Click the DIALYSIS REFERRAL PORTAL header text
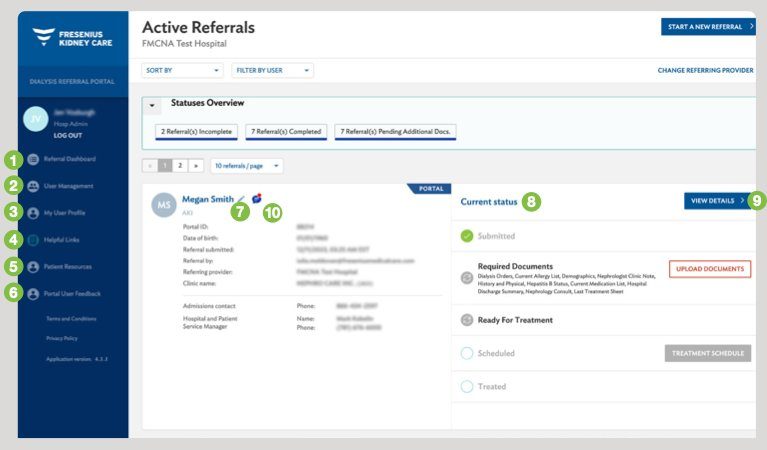Screen dimensions: 767x450 (72, 82)
